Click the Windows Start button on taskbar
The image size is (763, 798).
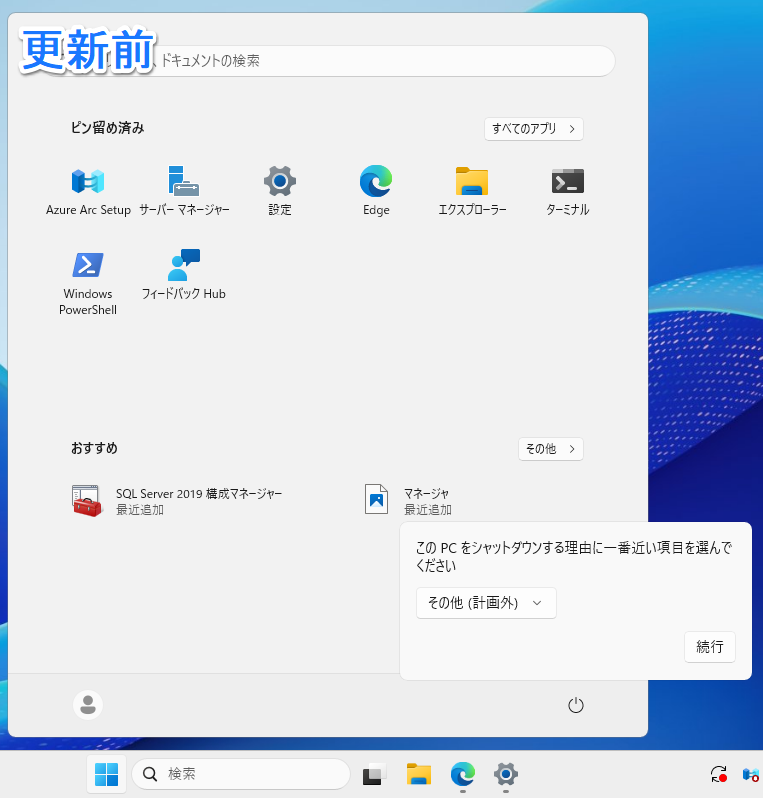point(106,774)
